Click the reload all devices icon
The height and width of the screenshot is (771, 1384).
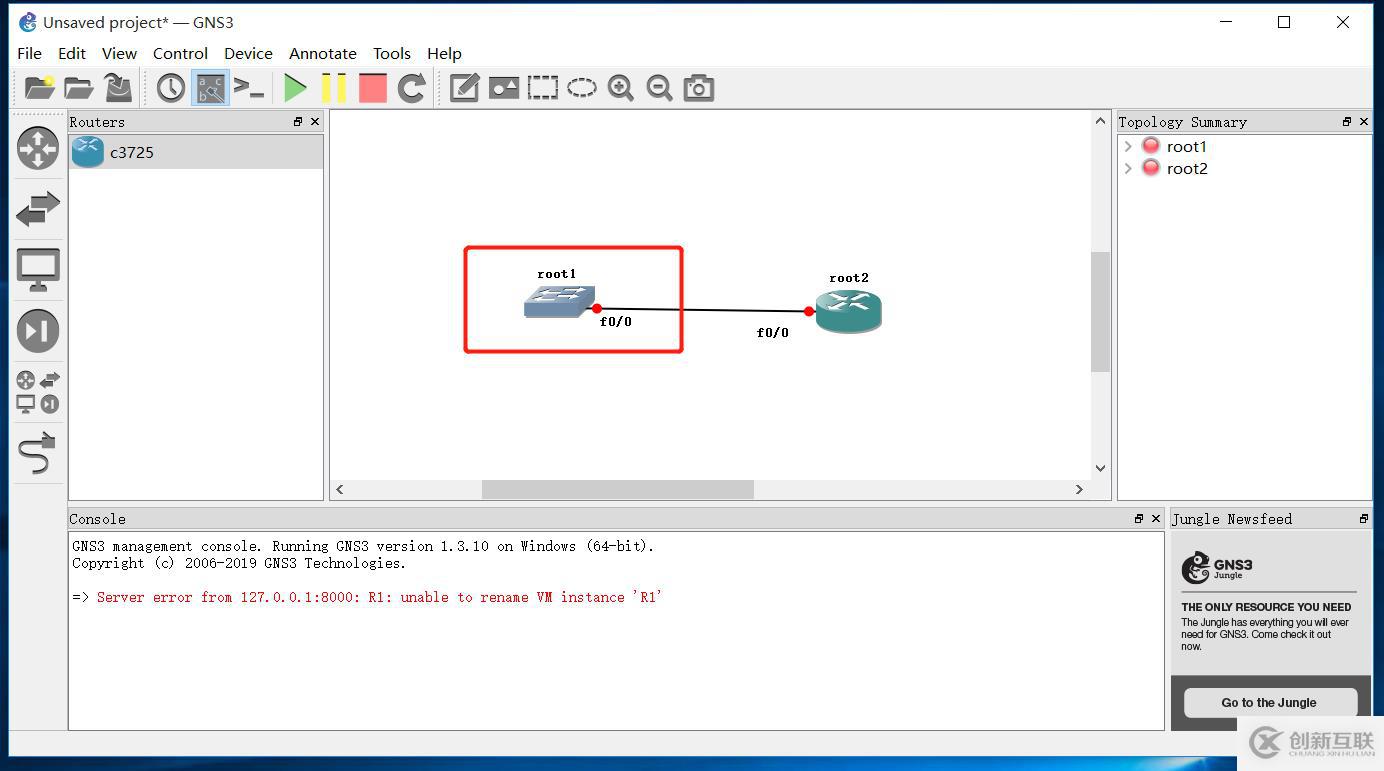coord(412,88)
